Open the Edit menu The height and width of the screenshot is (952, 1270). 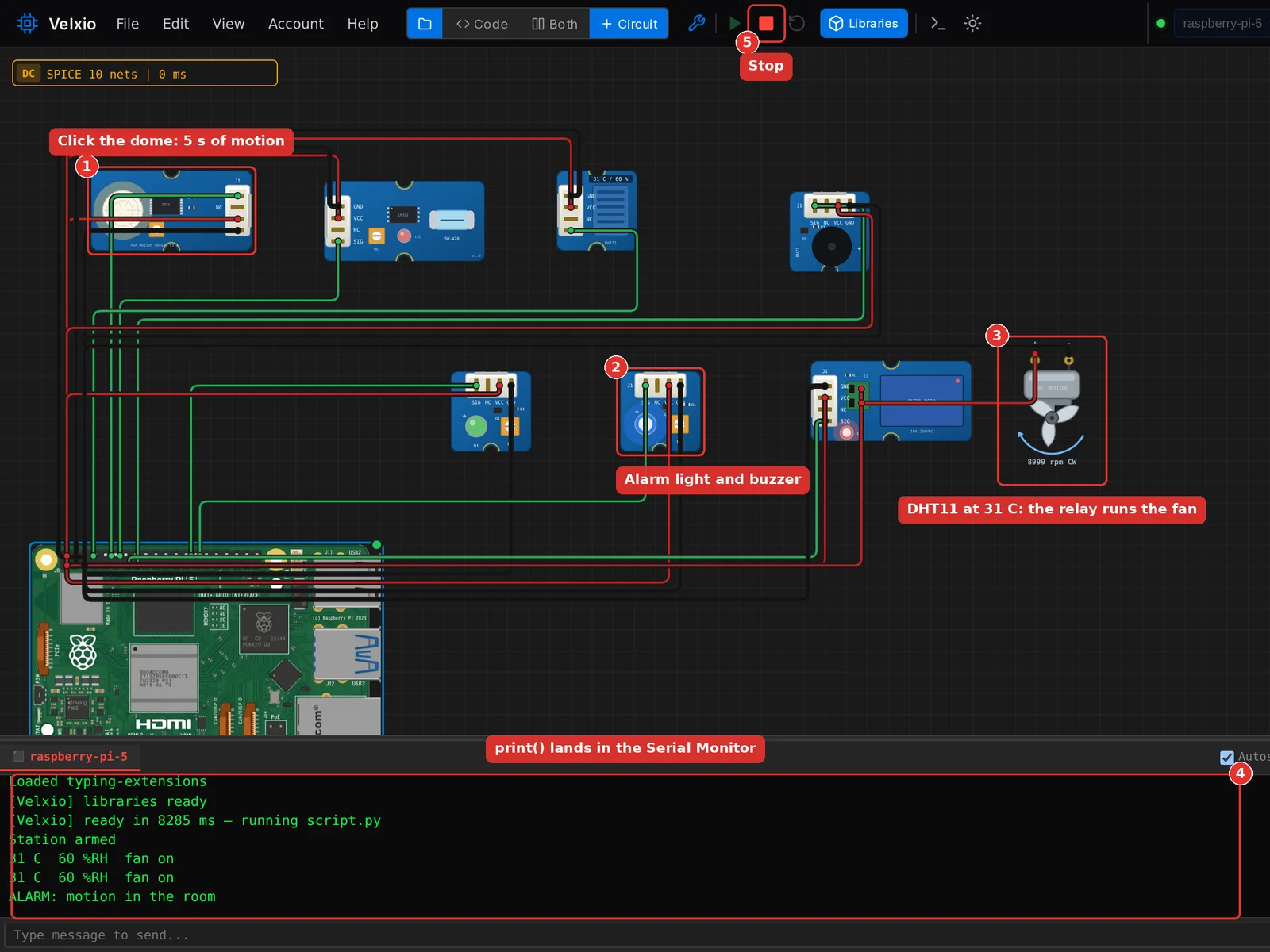175,24
